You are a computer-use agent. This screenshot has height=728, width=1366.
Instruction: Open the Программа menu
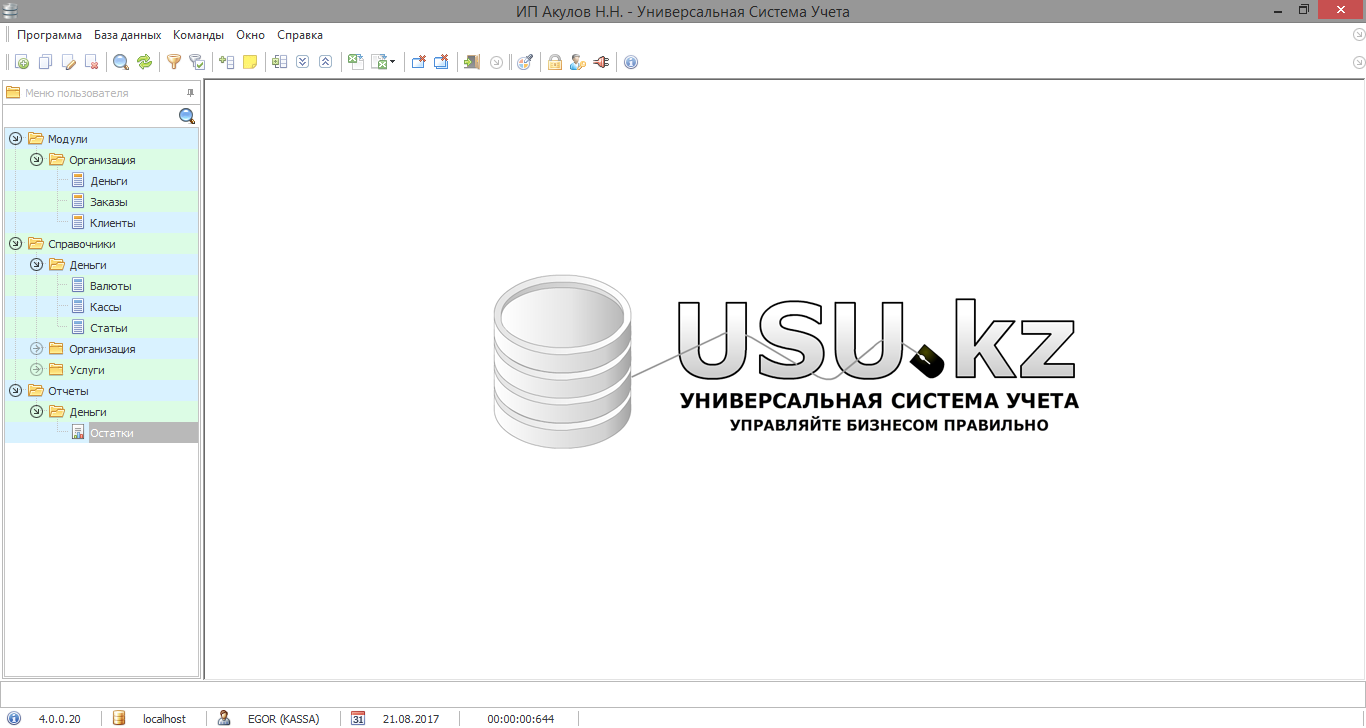click(49, 35)
